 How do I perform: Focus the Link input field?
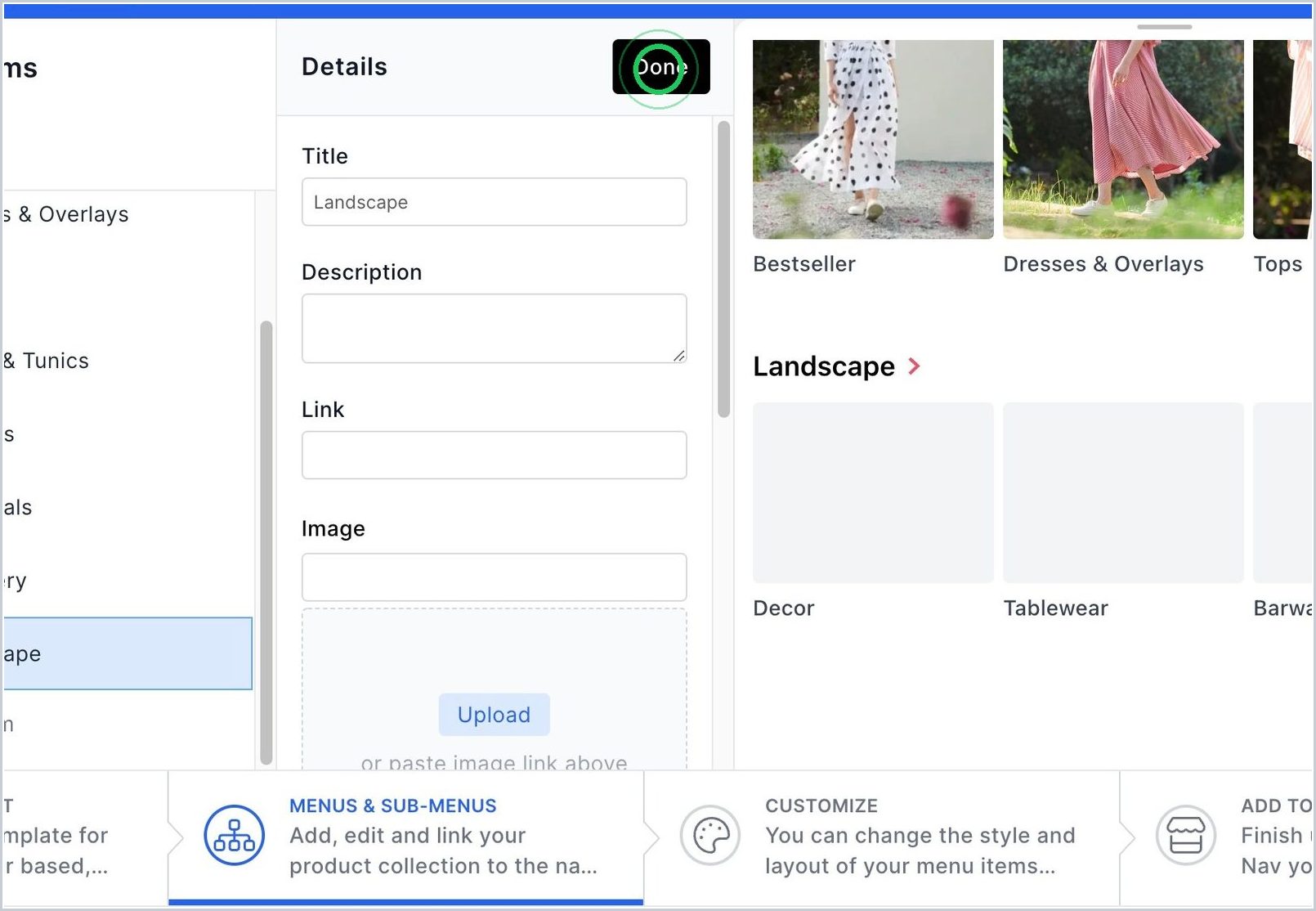[494, 455]
